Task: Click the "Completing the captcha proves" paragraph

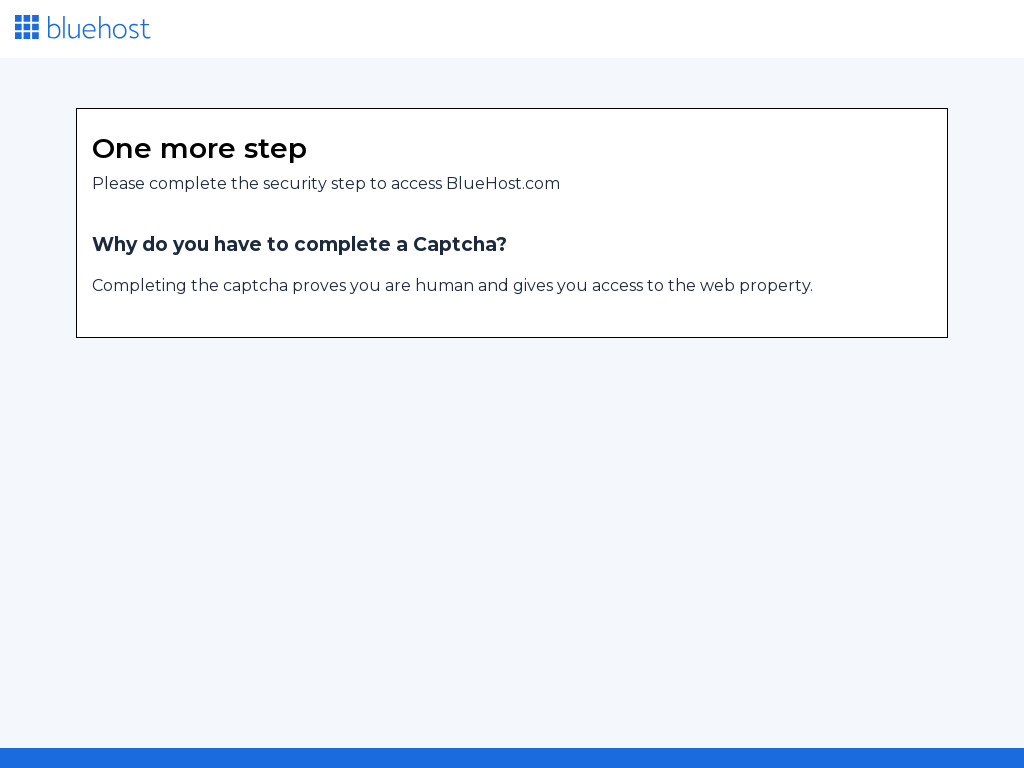Action: coord(452,286)
